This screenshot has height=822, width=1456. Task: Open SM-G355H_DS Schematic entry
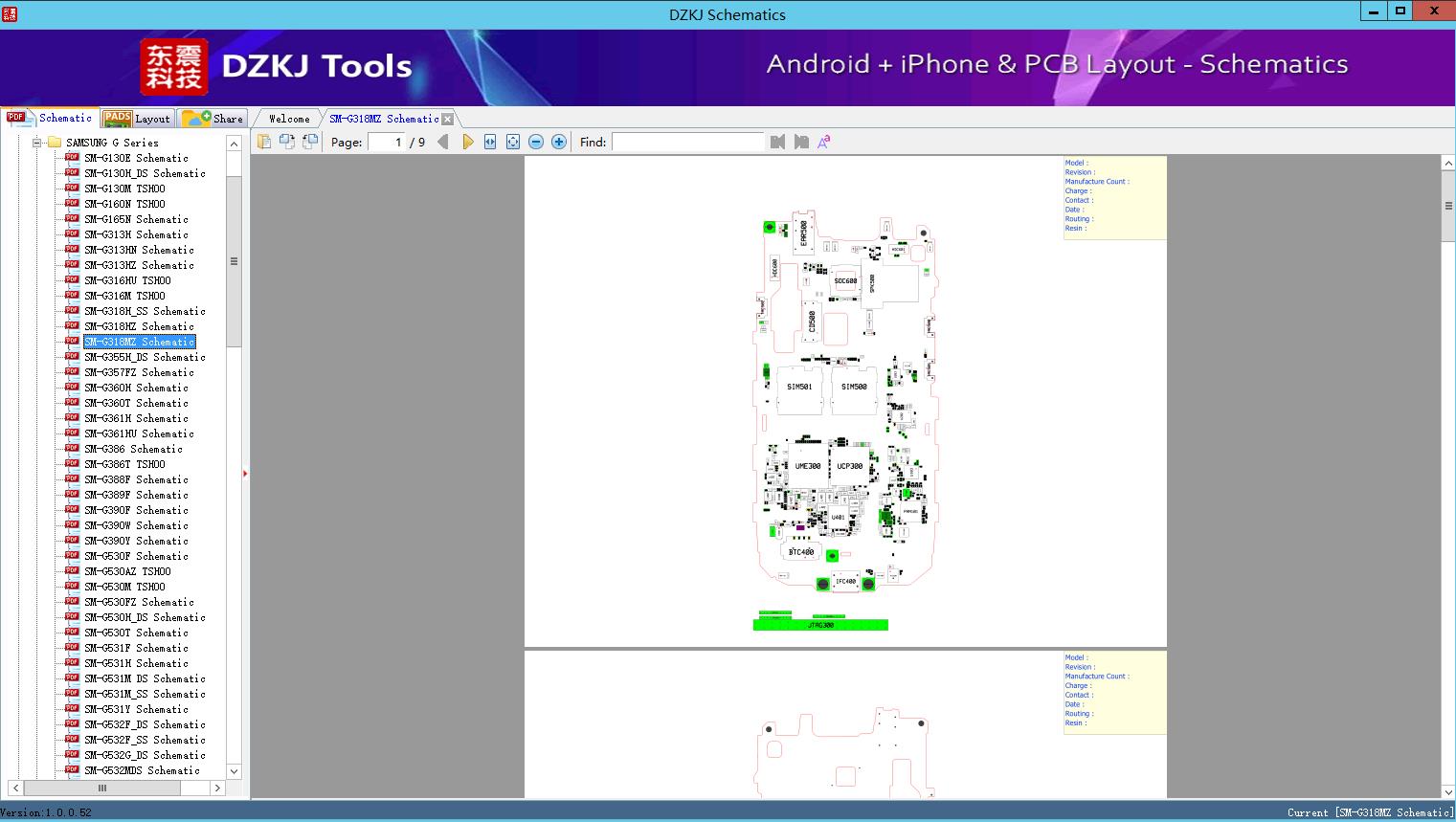tap(145, 357)
